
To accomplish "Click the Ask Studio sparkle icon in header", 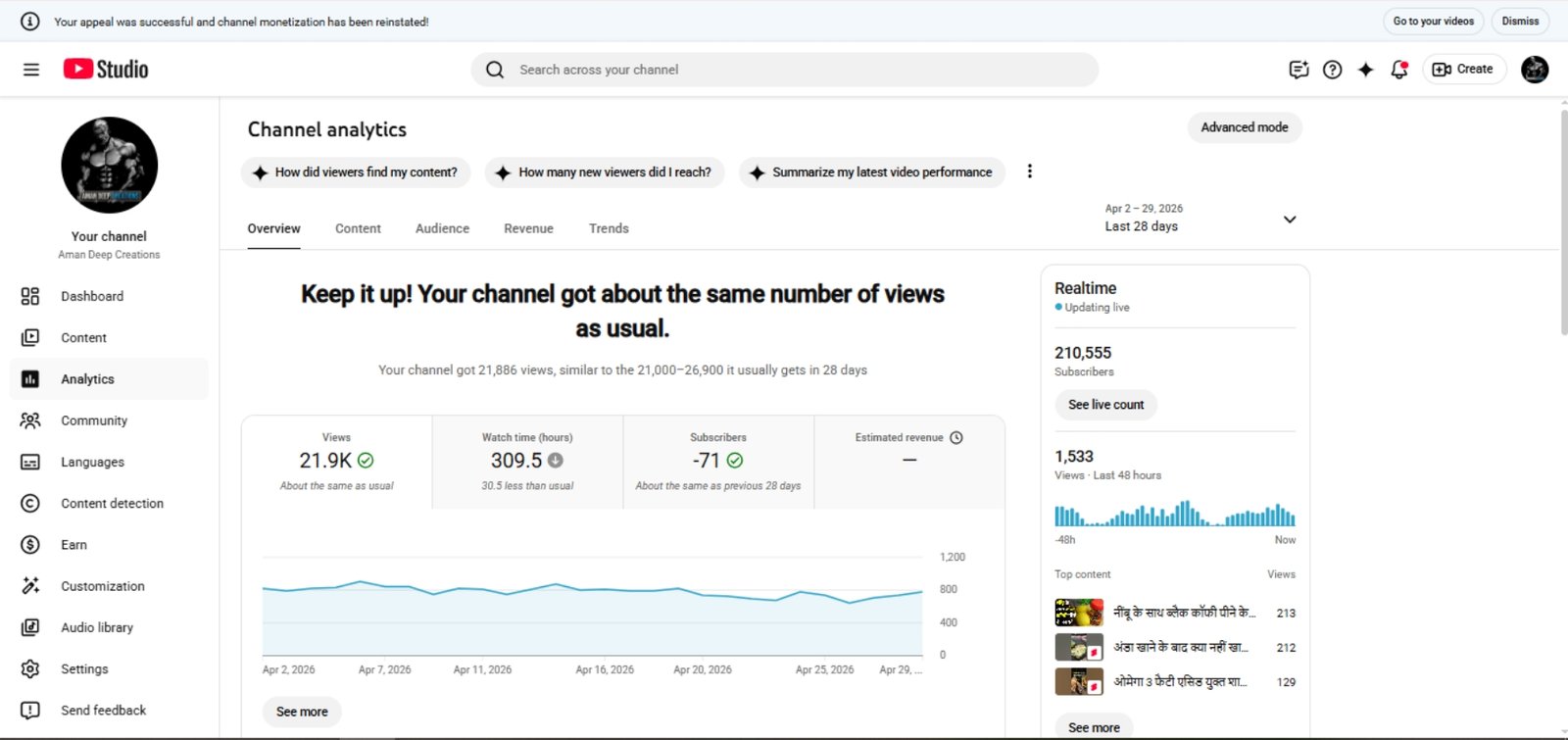I will click(x=1365, y=70).
